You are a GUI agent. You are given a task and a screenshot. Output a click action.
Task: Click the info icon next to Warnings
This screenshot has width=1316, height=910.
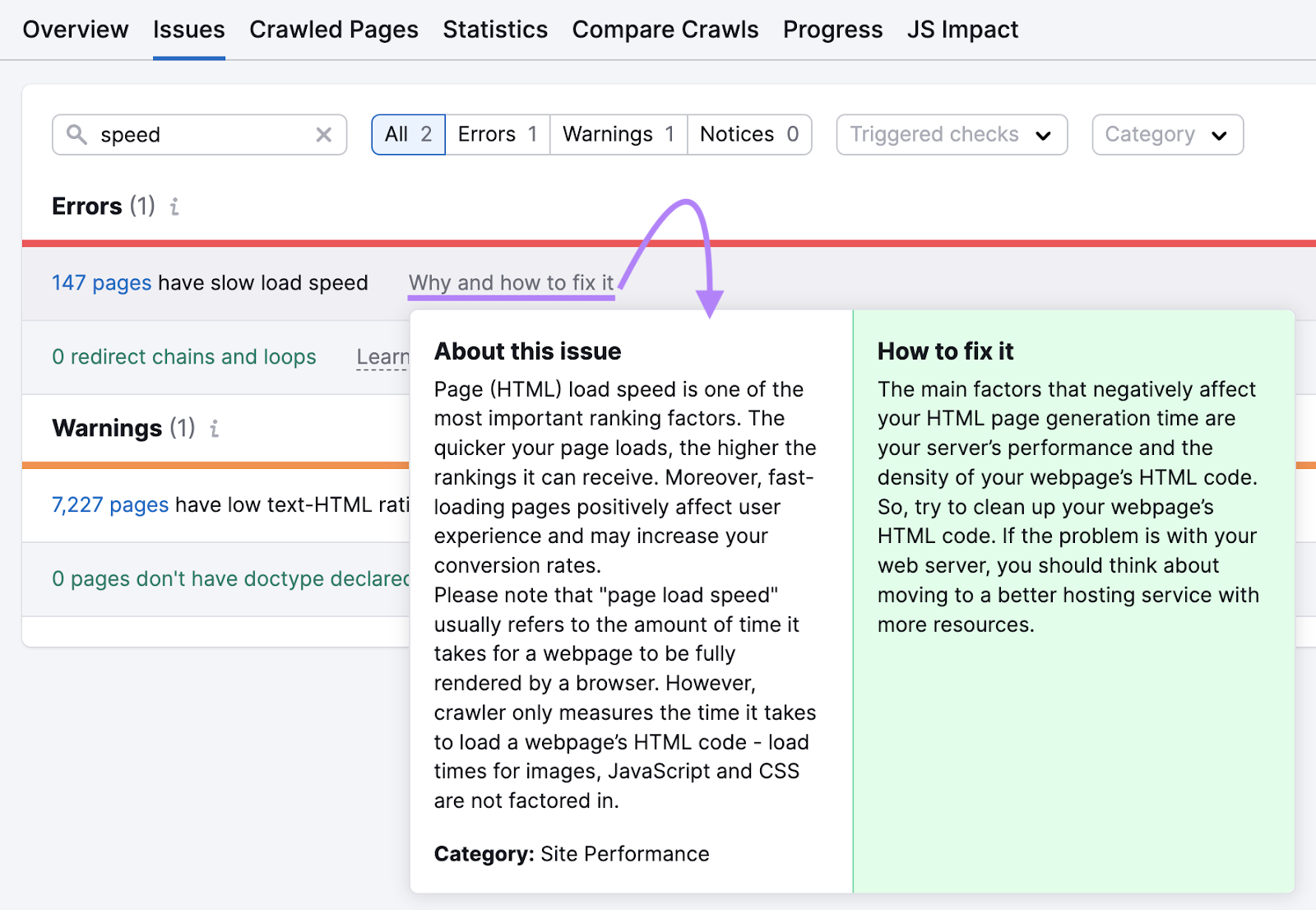214,429
